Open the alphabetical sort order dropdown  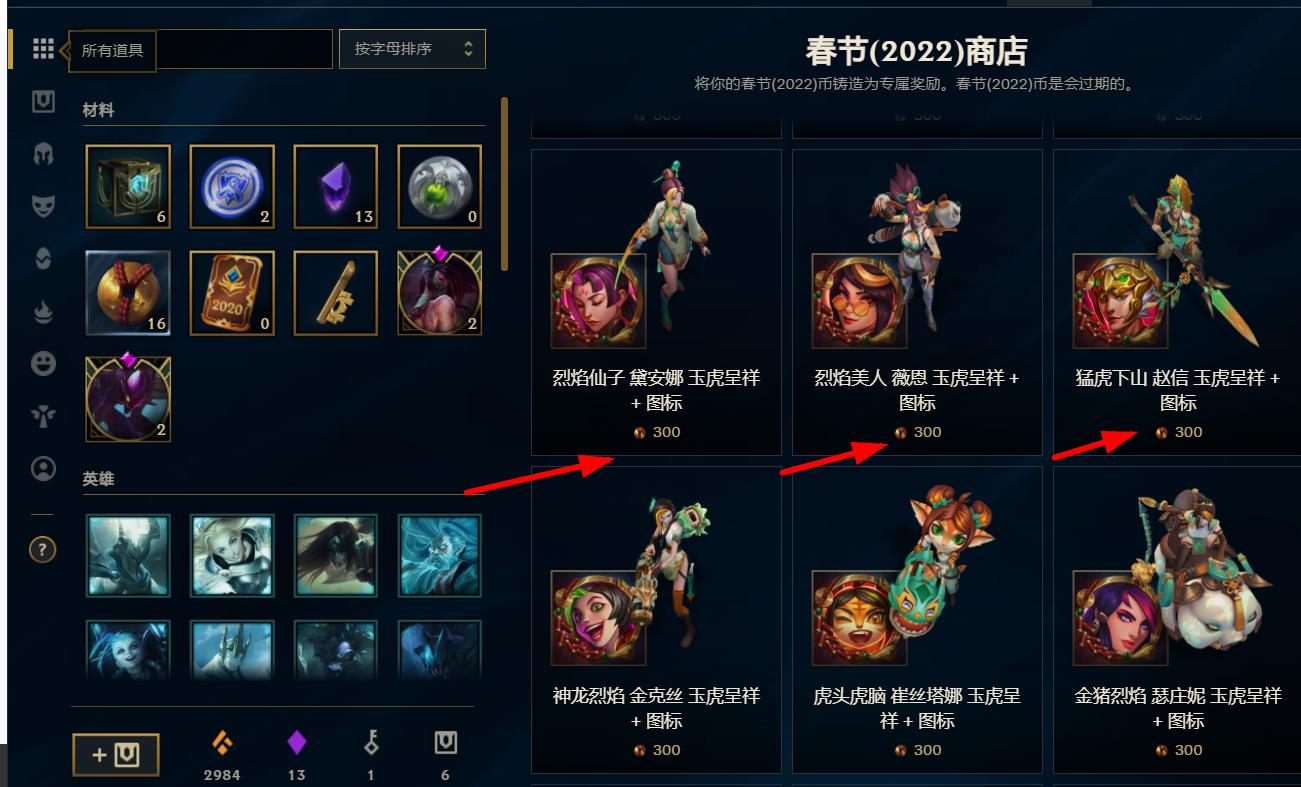coord(412,49)
